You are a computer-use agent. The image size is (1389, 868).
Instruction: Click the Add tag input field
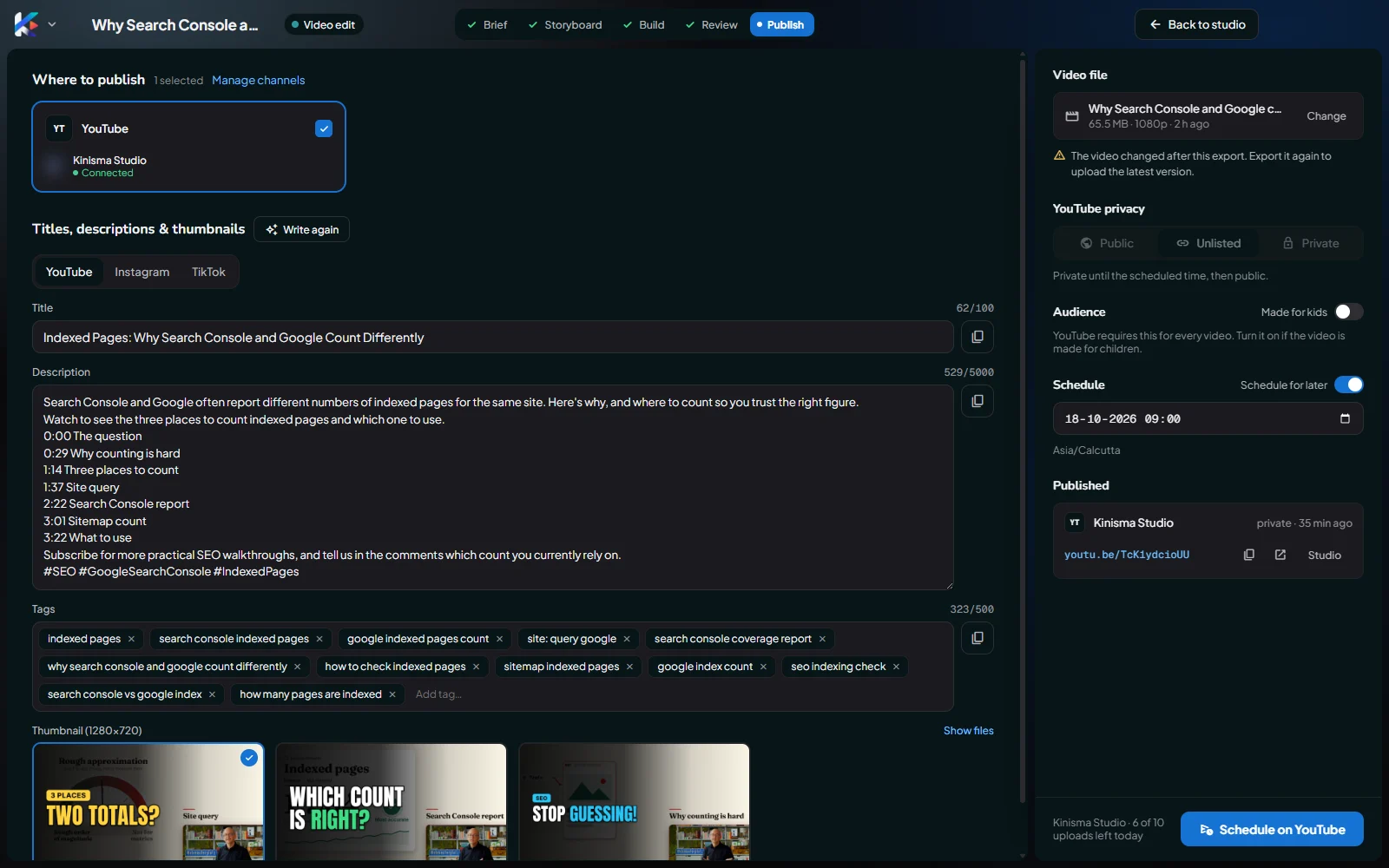point(438,694)
